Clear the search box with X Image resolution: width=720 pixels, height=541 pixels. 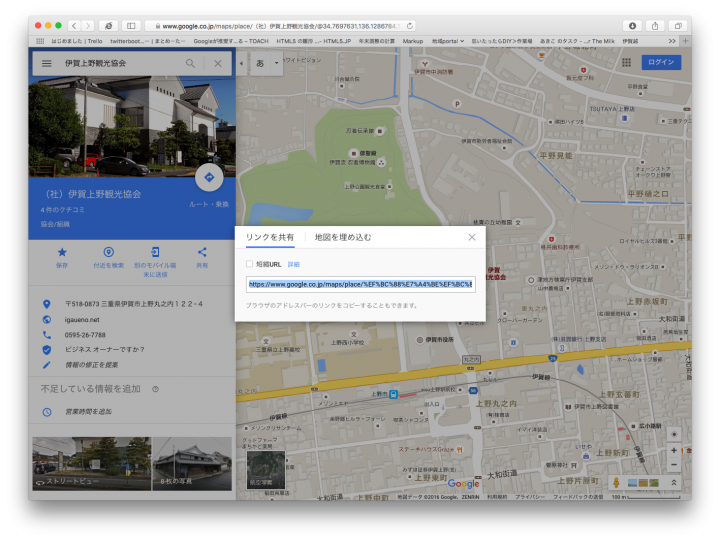tap(218, 63)
